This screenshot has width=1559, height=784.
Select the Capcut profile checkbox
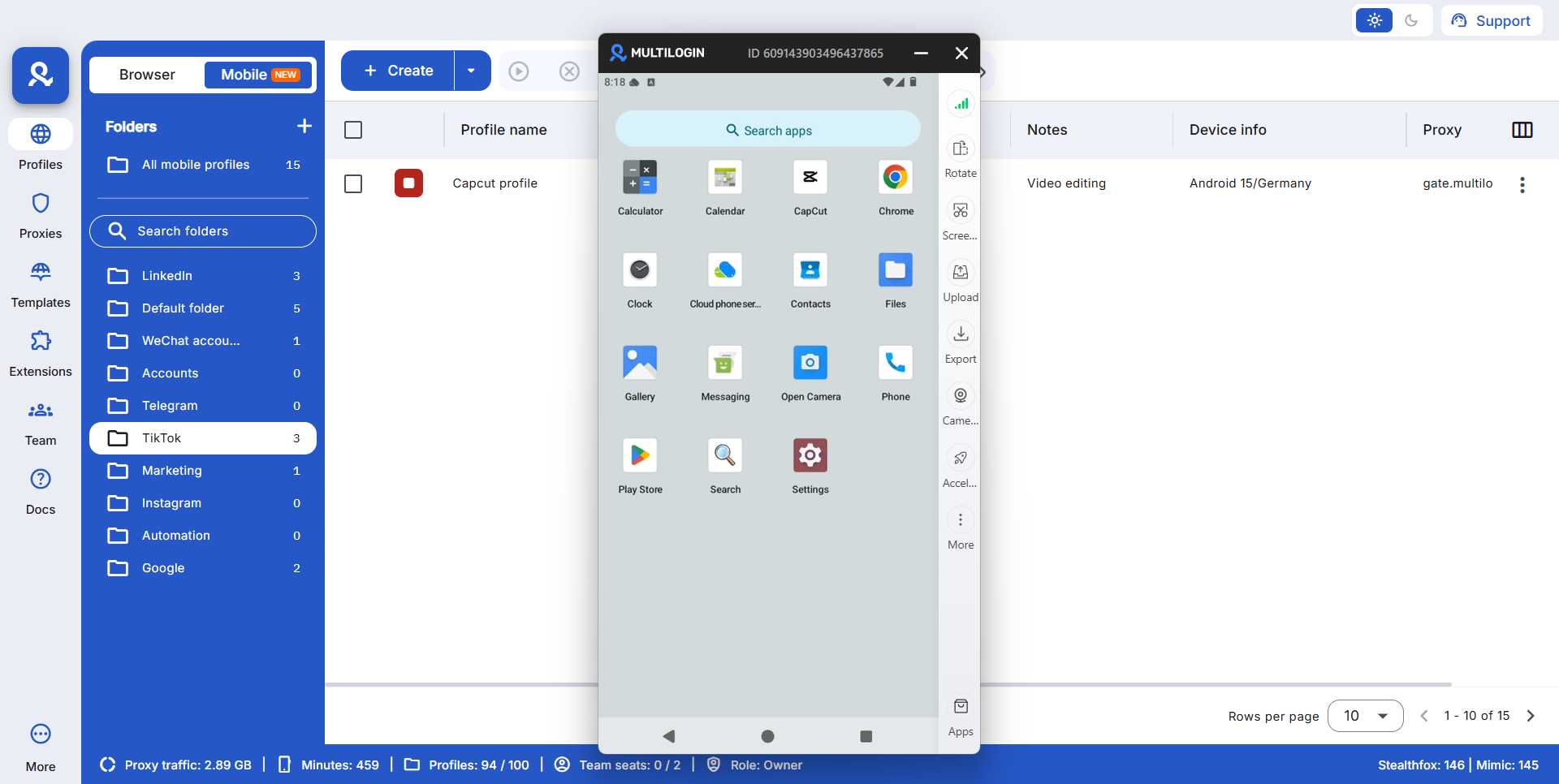tap(353, 184)
